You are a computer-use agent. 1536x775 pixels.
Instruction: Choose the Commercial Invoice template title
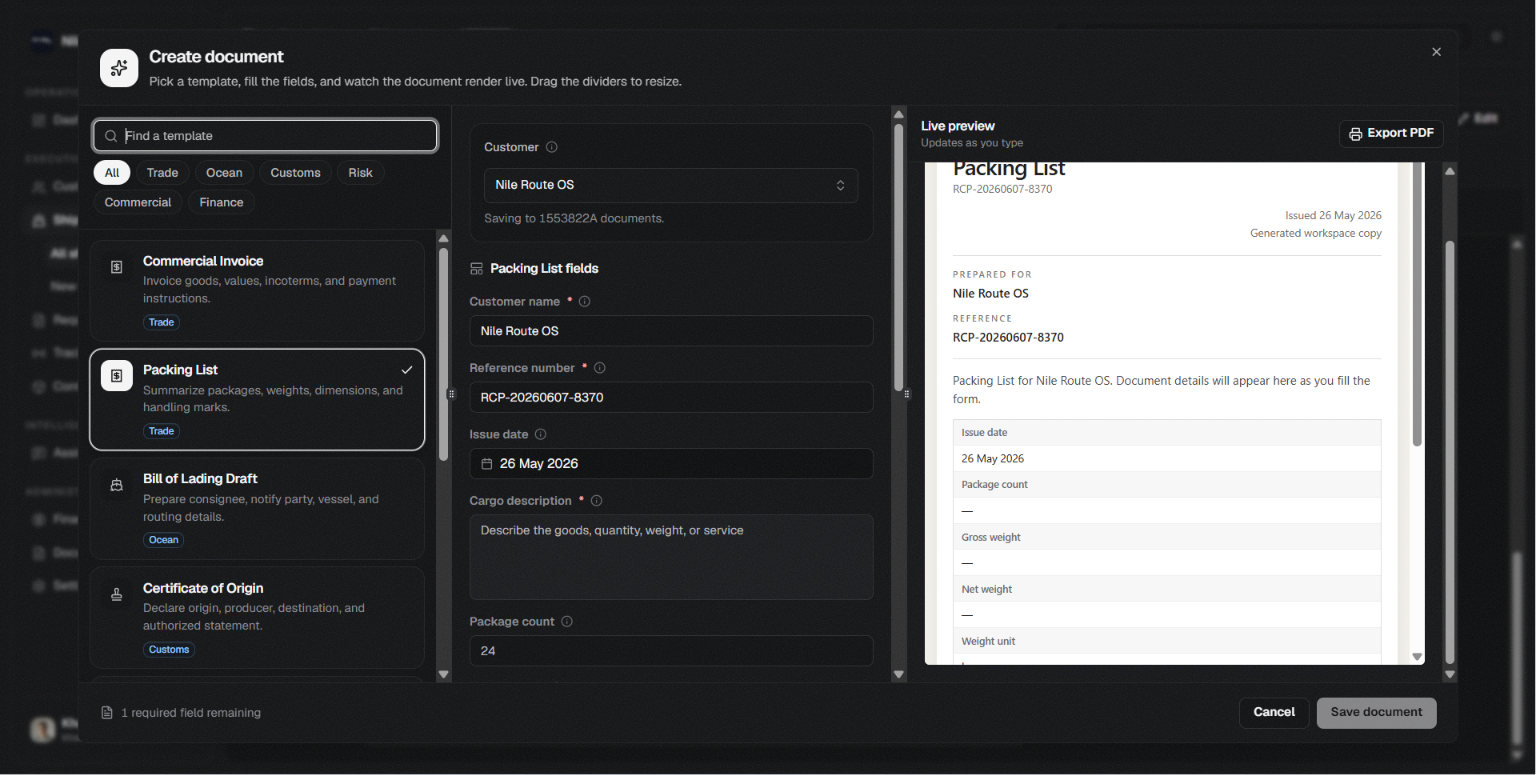click(203, 261)
